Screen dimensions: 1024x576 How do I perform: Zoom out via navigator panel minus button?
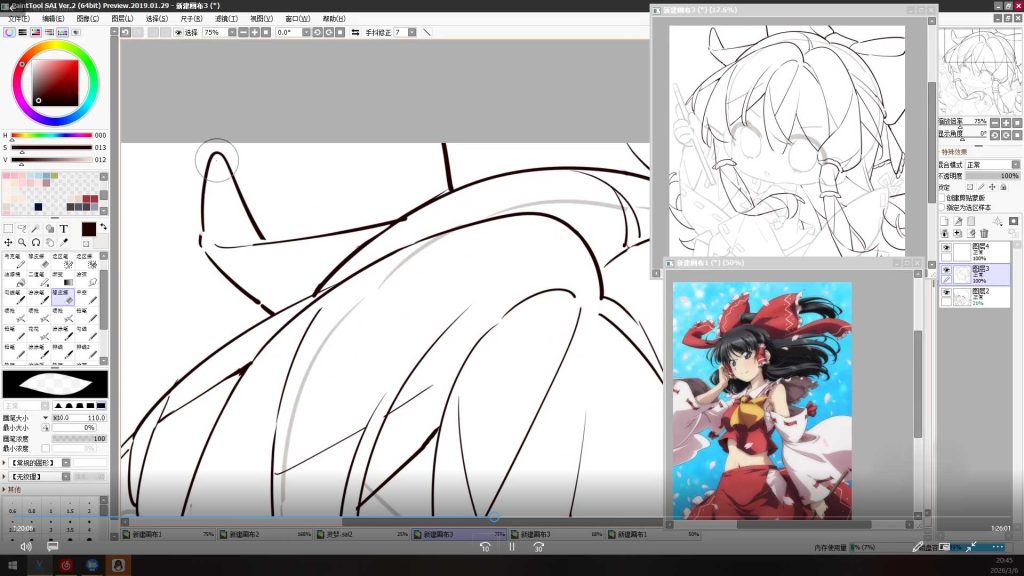point(995,123)
